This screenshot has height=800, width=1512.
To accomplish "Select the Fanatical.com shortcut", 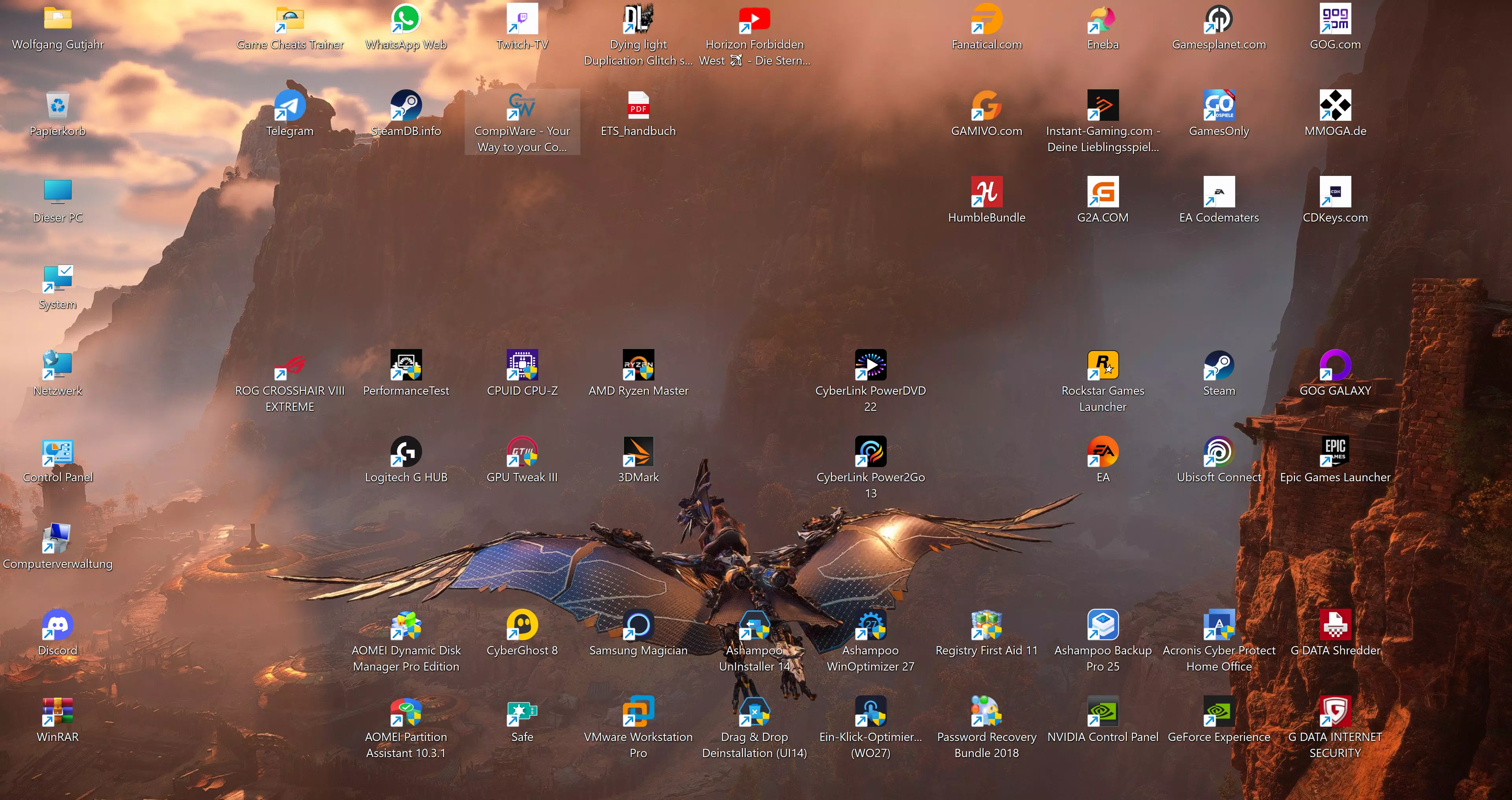I will click(x=987, y=19).
